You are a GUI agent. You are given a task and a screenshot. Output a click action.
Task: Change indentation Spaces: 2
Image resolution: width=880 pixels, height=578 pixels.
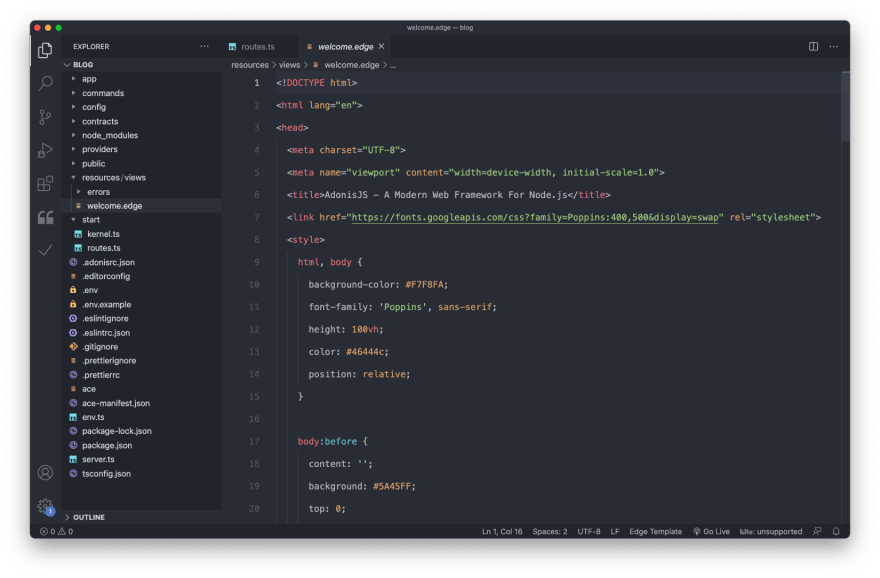(x=550, y=531)
